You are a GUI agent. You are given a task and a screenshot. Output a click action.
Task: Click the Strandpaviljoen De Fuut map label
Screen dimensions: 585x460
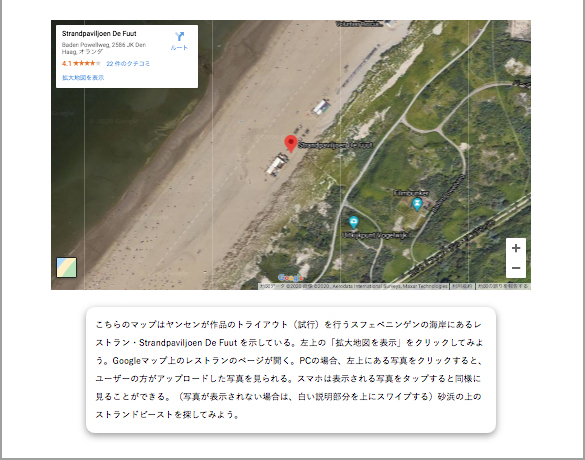coord(335,145)
